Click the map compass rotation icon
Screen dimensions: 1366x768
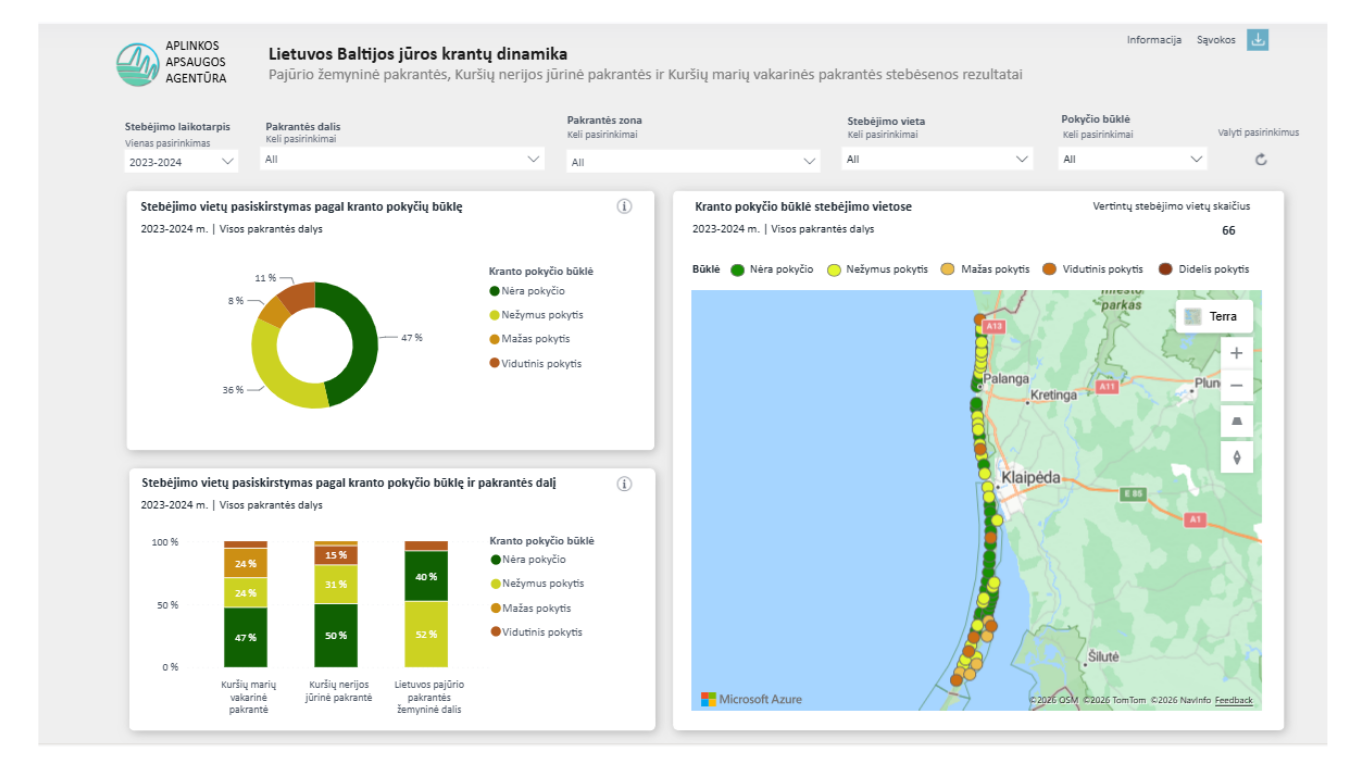coord(1237,457)
